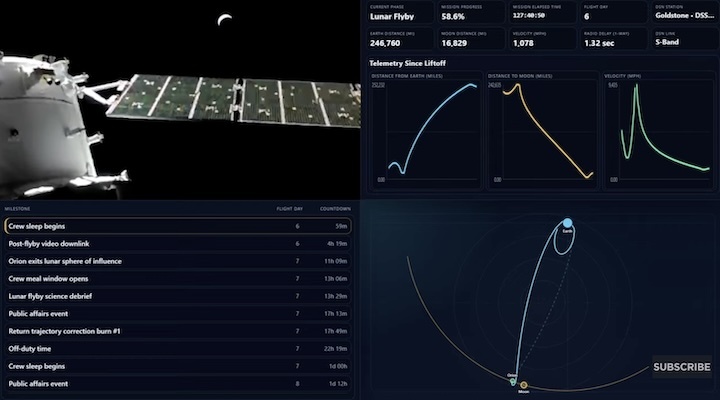Click the Flight Day card showing 6
Screen dimensions: 720x400
point(613,12)
